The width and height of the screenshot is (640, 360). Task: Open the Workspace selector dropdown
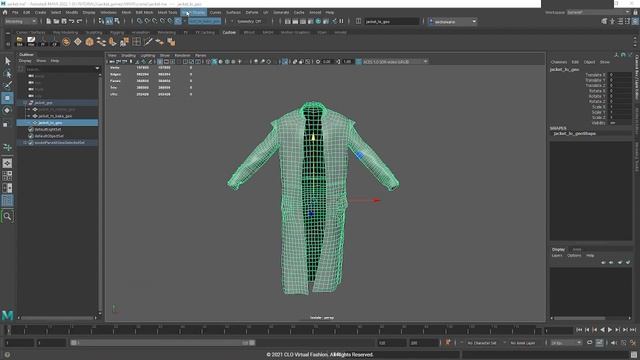(x=599, y=13)
